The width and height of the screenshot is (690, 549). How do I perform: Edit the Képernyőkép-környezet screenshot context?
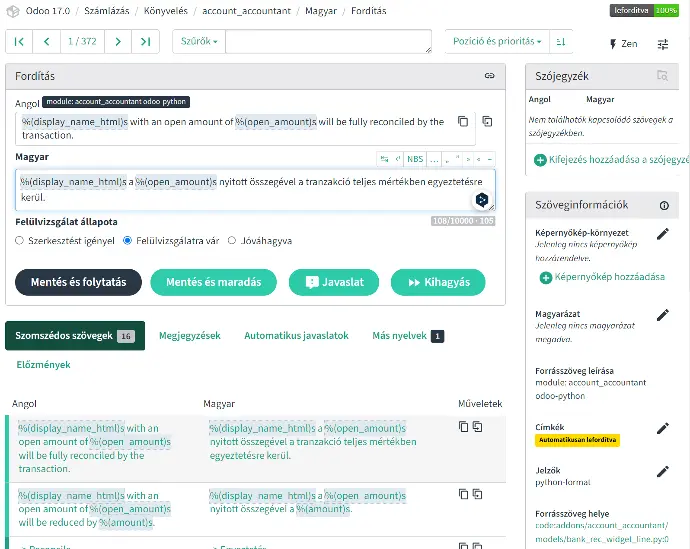pos(663,234)
